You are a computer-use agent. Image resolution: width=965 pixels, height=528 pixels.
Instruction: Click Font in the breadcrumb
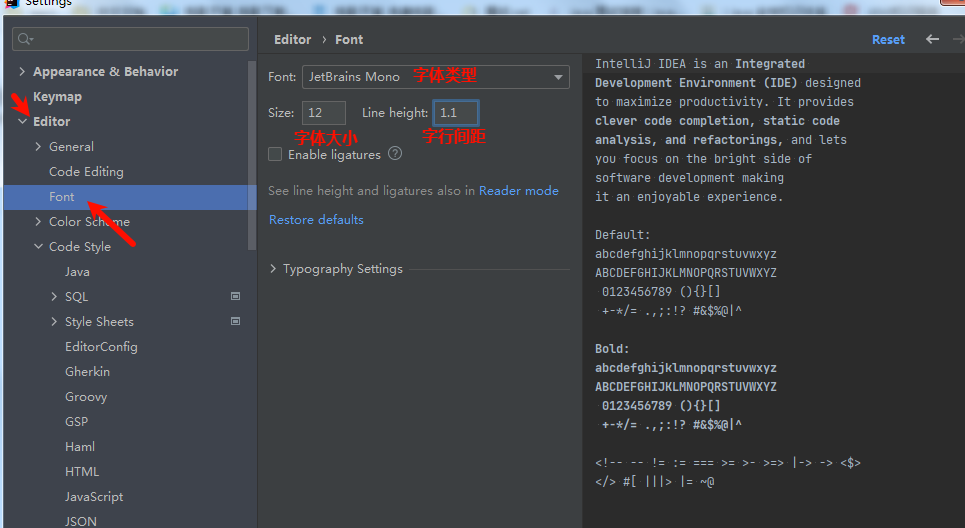pos(349,39)
